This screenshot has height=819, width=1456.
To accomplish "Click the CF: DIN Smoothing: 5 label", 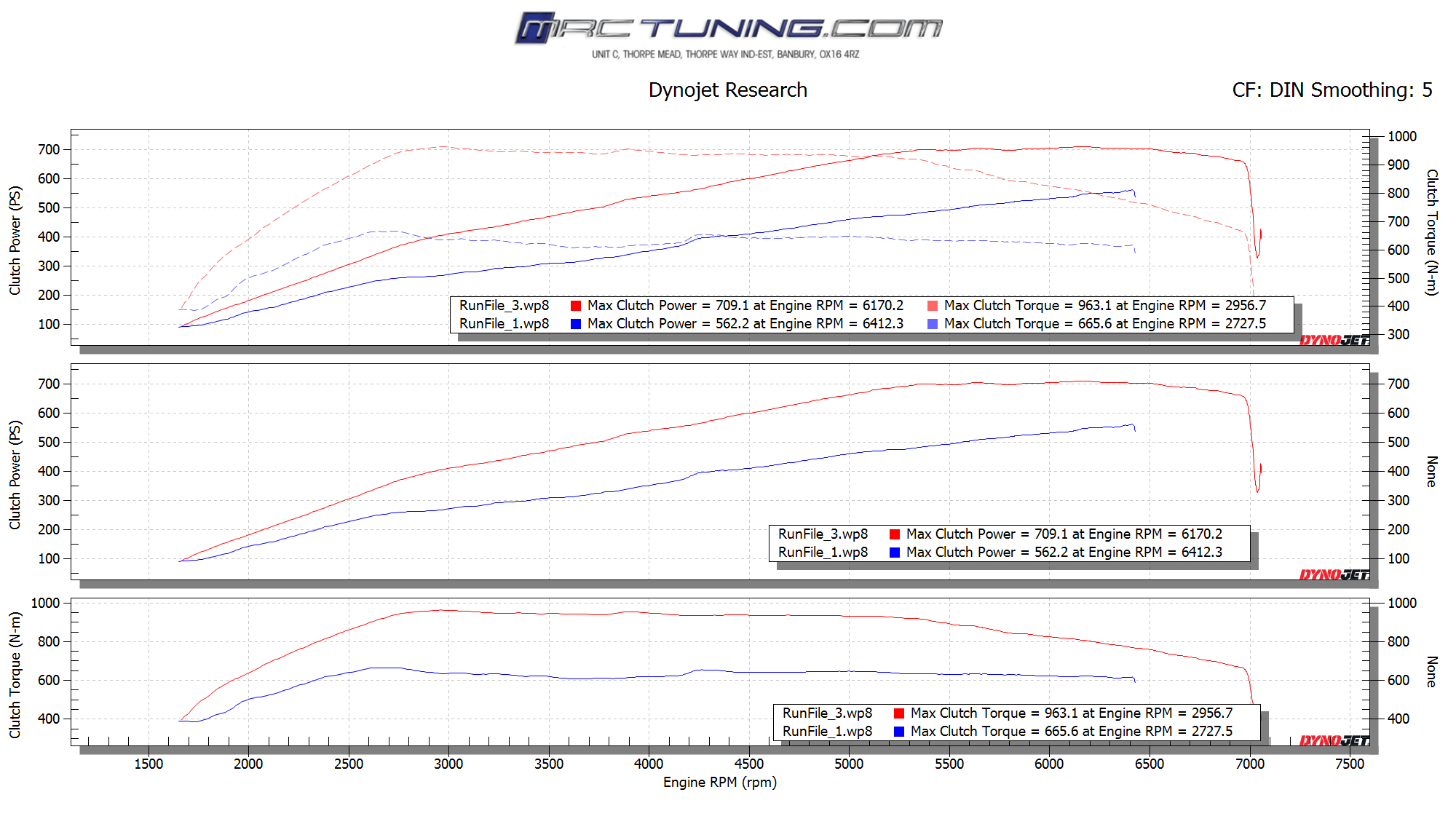I will coord(1332,90).
